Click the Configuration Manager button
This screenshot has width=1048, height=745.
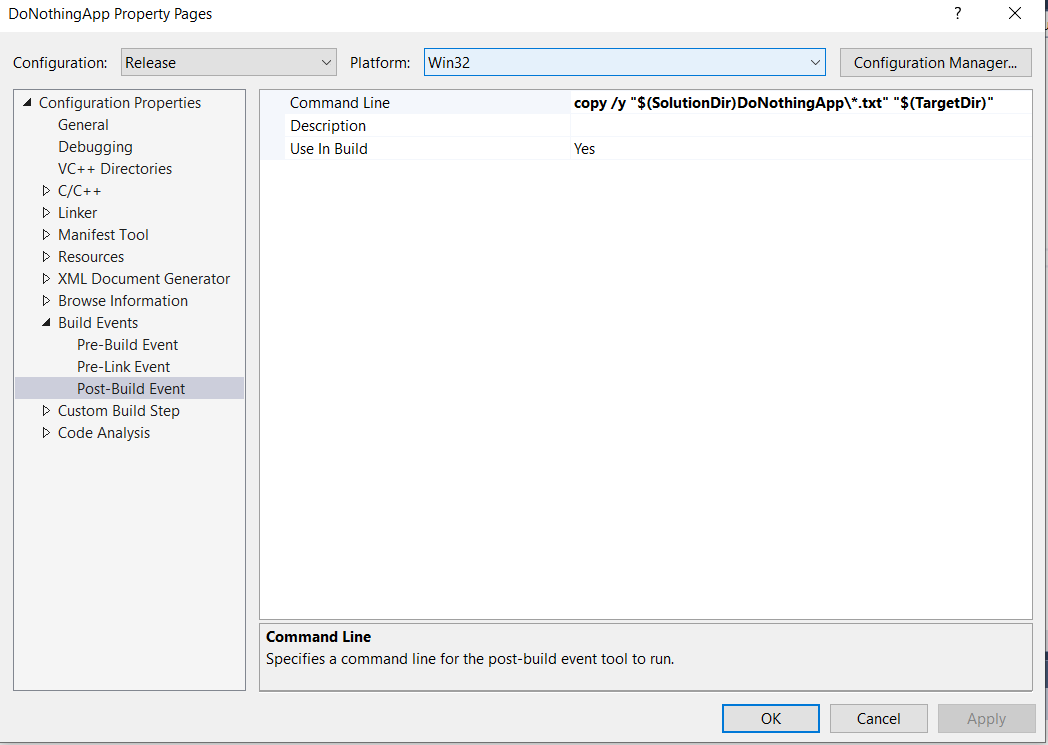tap(935, 63)
